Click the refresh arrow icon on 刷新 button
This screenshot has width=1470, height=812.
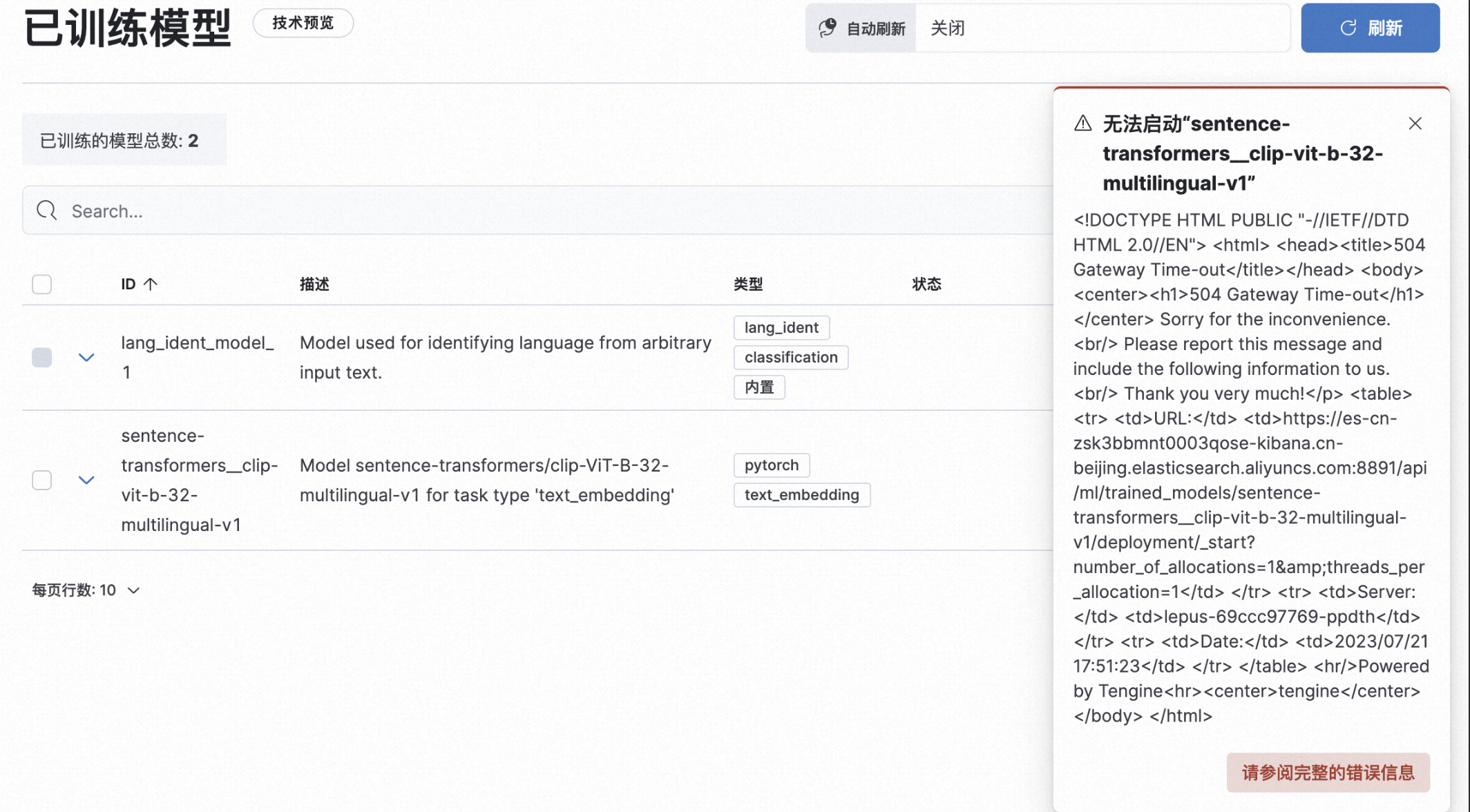pyautogui.click(x=1348, y=28)
